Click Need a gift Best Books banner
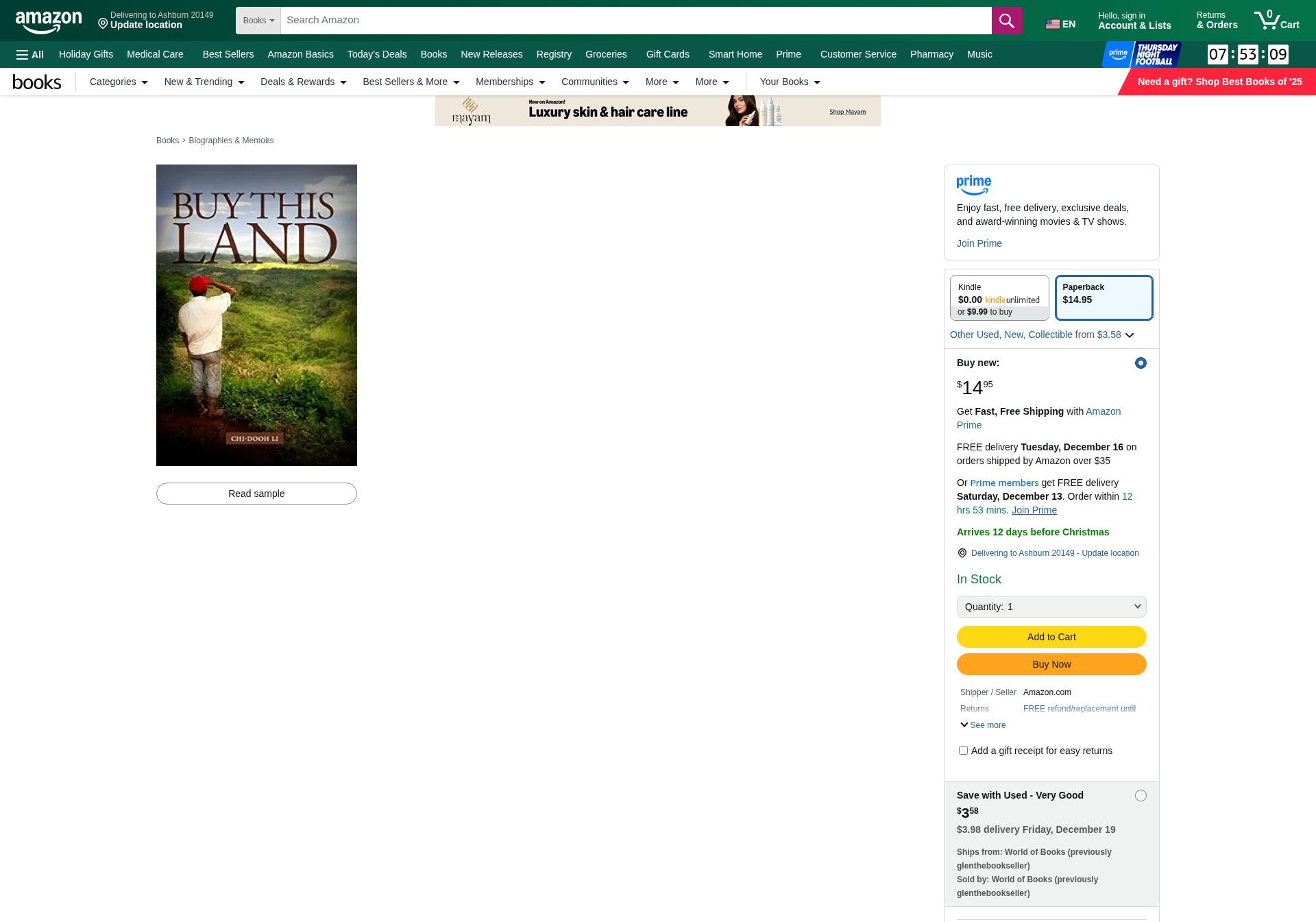Image resolution: width=1316 pixels, height=922 pixels. [x=1217, y=82]
